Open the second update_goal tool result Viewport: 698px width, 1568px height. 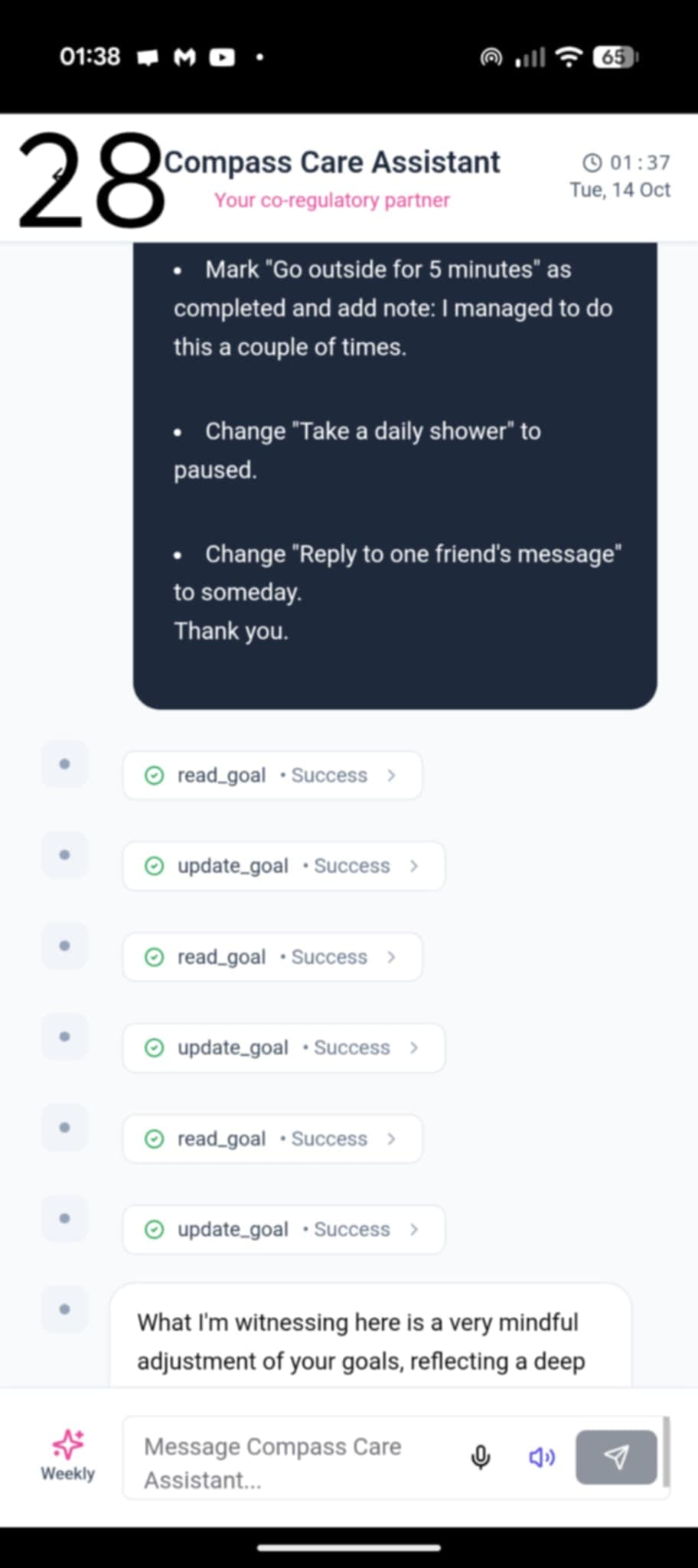click(283, 1048)
